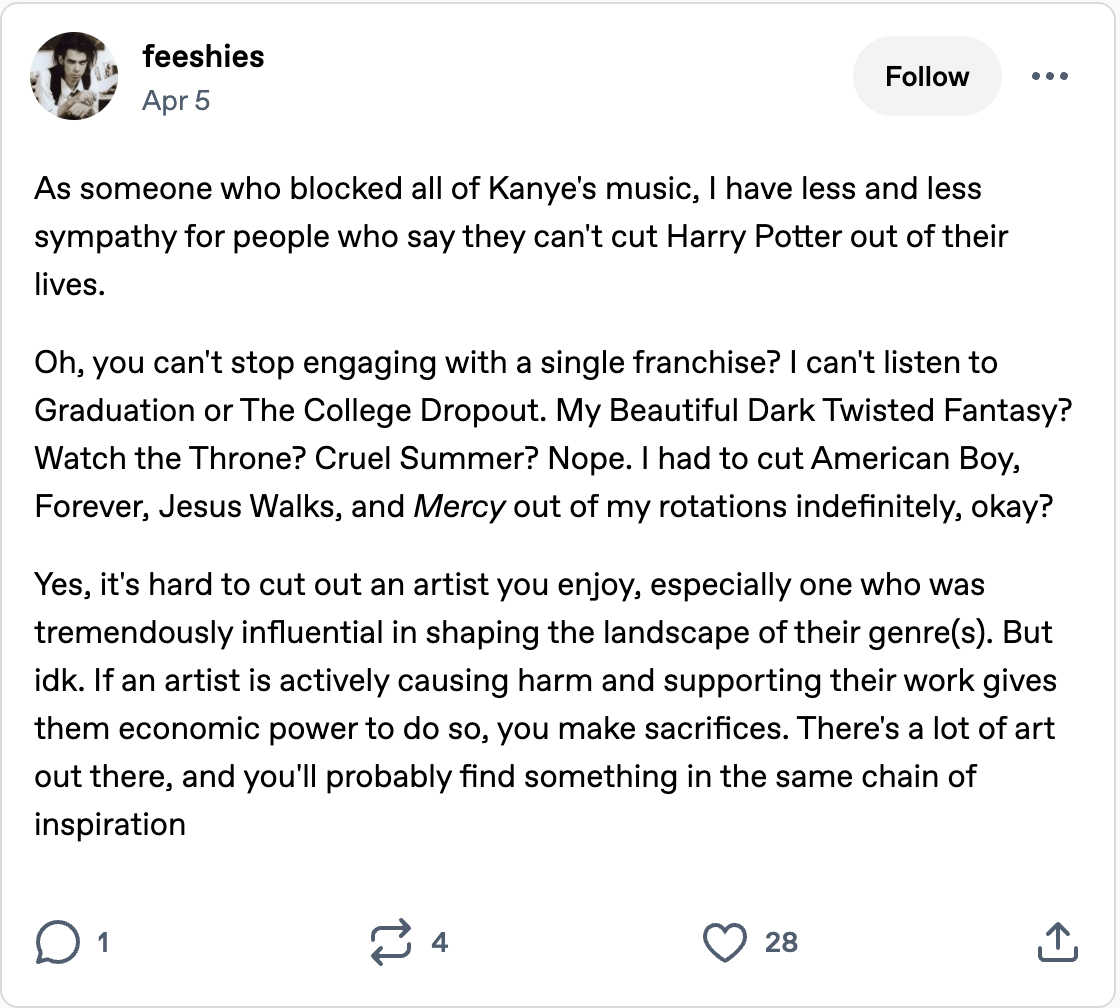
Task: Click the username feeshies
Action: [x=203, y=56]
